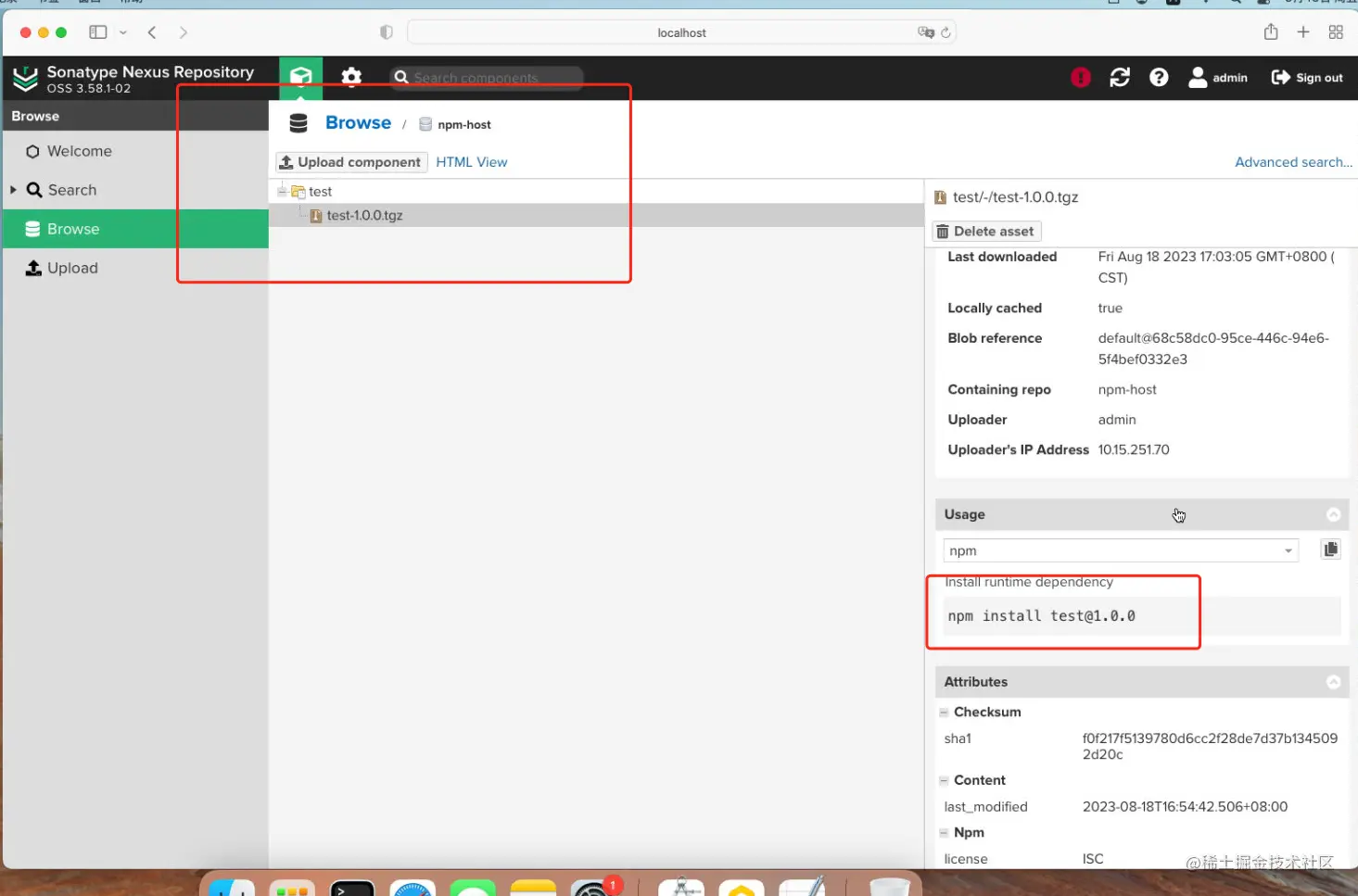Reload the page with address bar icon

(946, 32)
